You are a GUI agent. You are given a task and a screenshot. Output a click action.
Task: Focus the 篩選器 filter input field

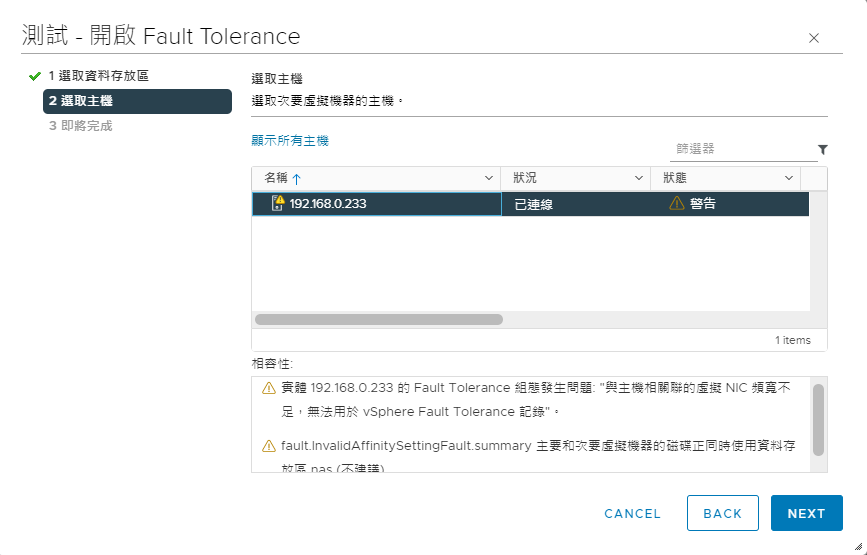(742, 149)
